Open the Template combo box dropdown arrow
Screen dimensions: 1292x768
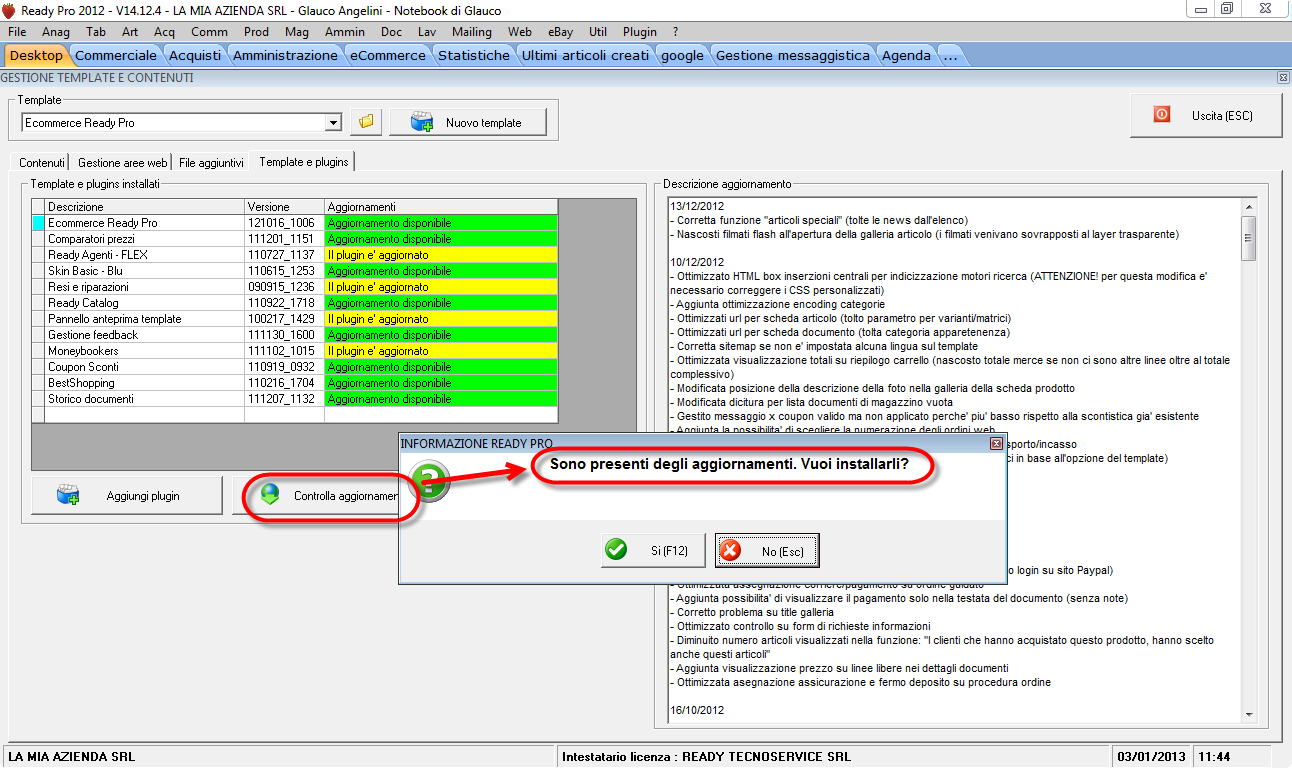click(334, 123)
